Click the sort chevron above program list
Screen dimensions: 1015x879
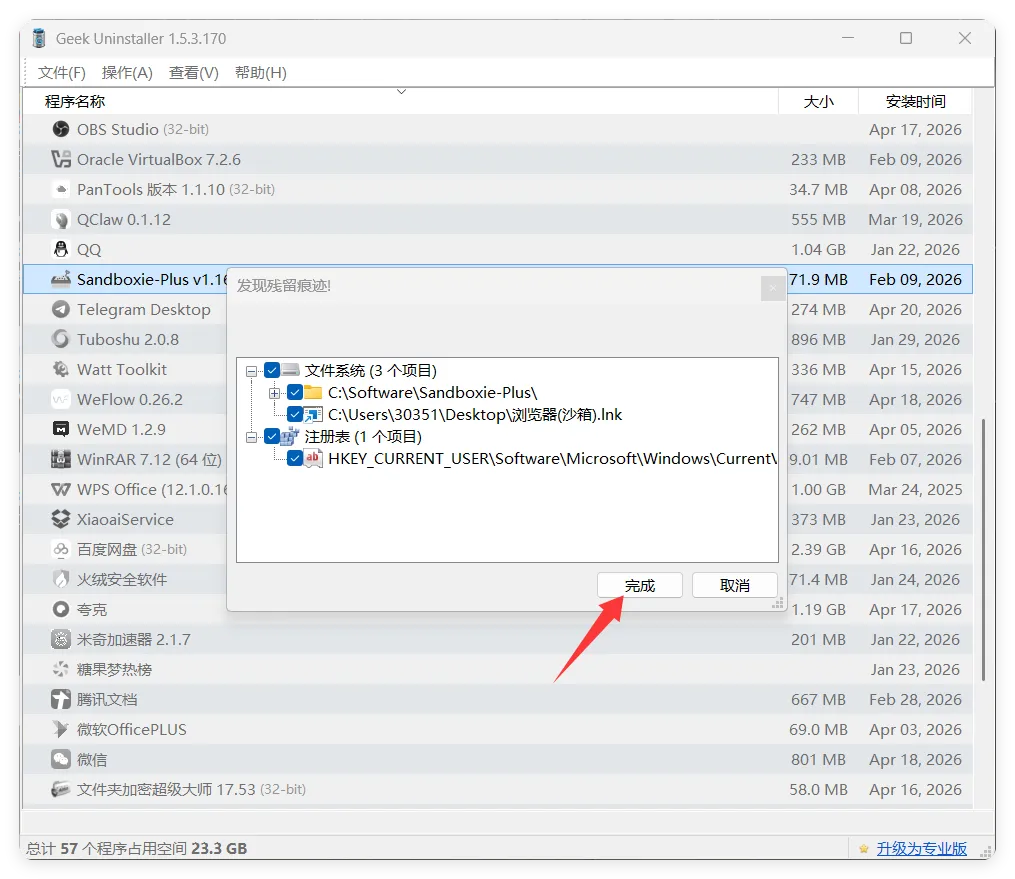click(401, 92)
